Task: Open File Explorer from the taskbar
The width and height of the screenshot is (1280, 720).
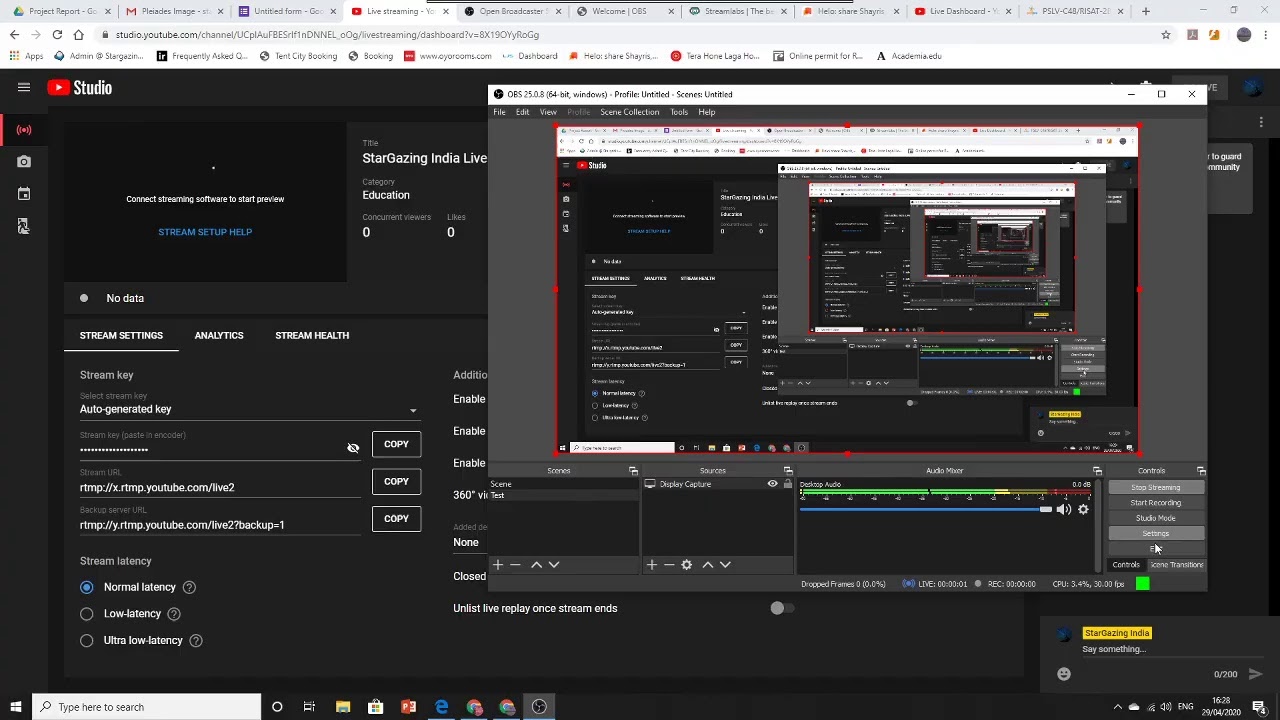Action: [342, 707]
